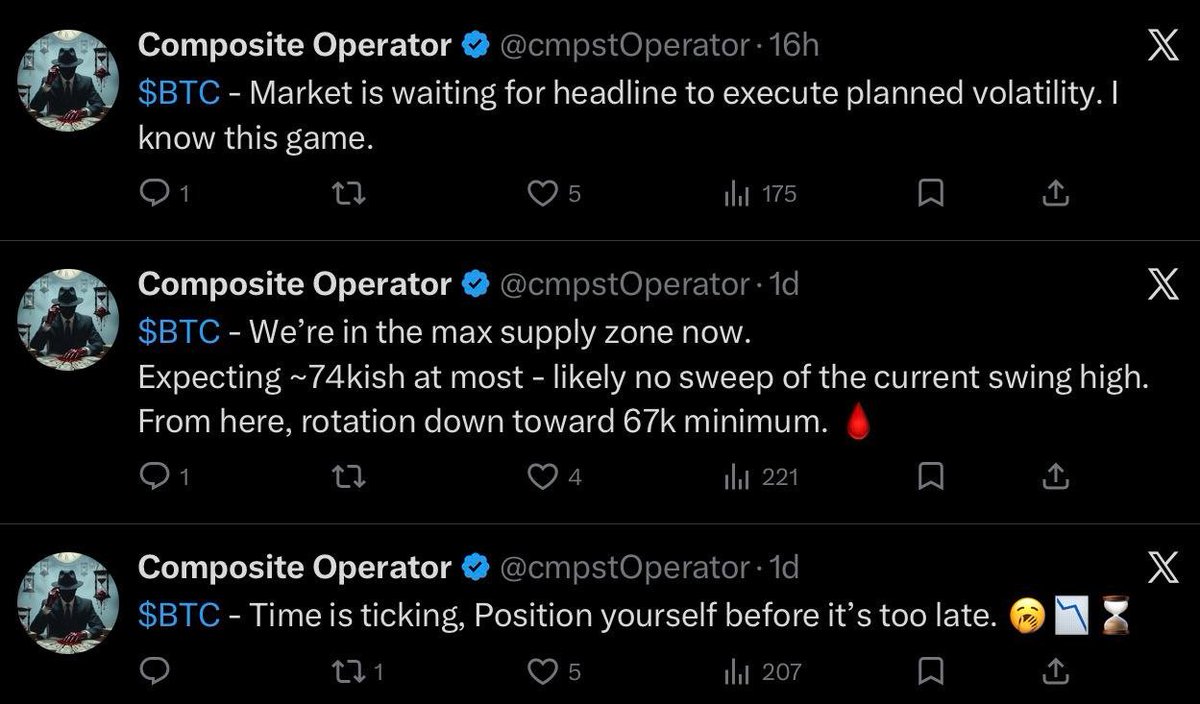Reply to the max supply zone tweet

coord(155,478)
